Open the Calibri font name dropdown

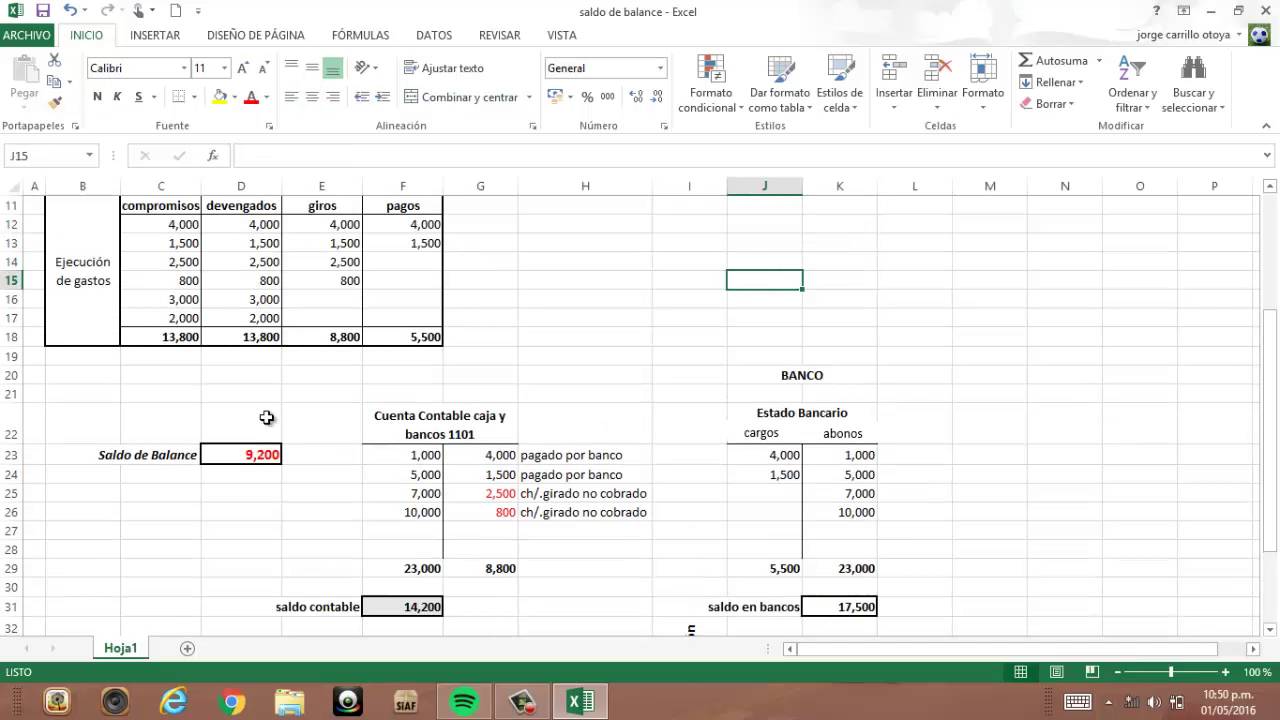[184, 68]
